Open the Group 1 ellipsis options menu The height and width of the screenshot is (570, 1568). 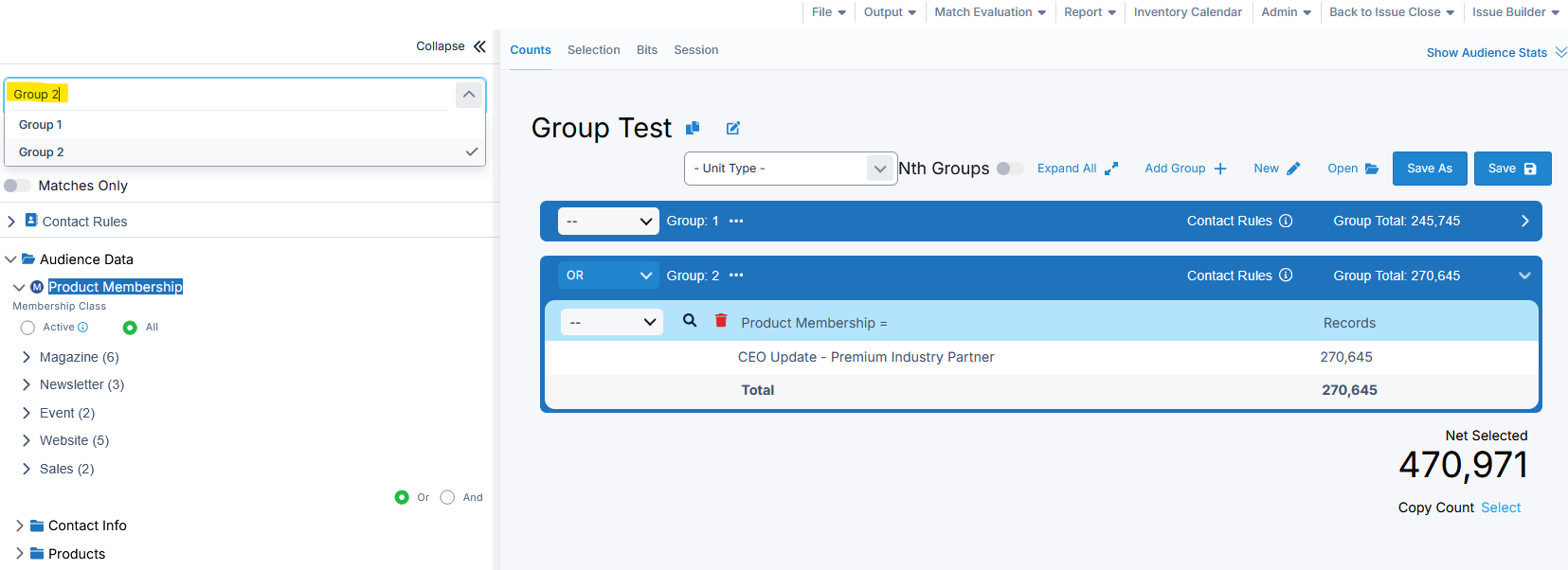[736, 221]
